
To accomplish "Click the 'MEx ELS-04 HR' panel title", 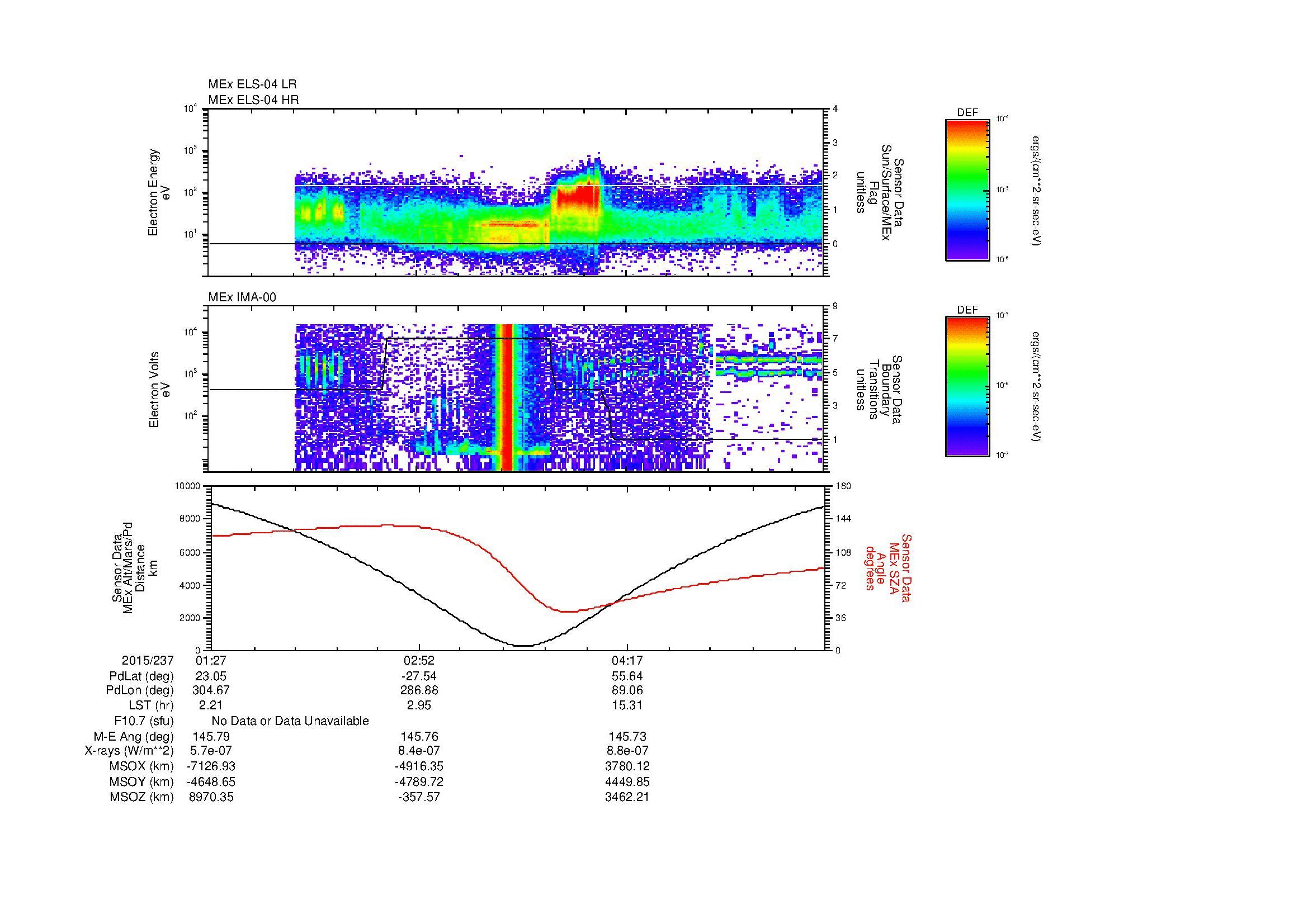I will point(253,99).
